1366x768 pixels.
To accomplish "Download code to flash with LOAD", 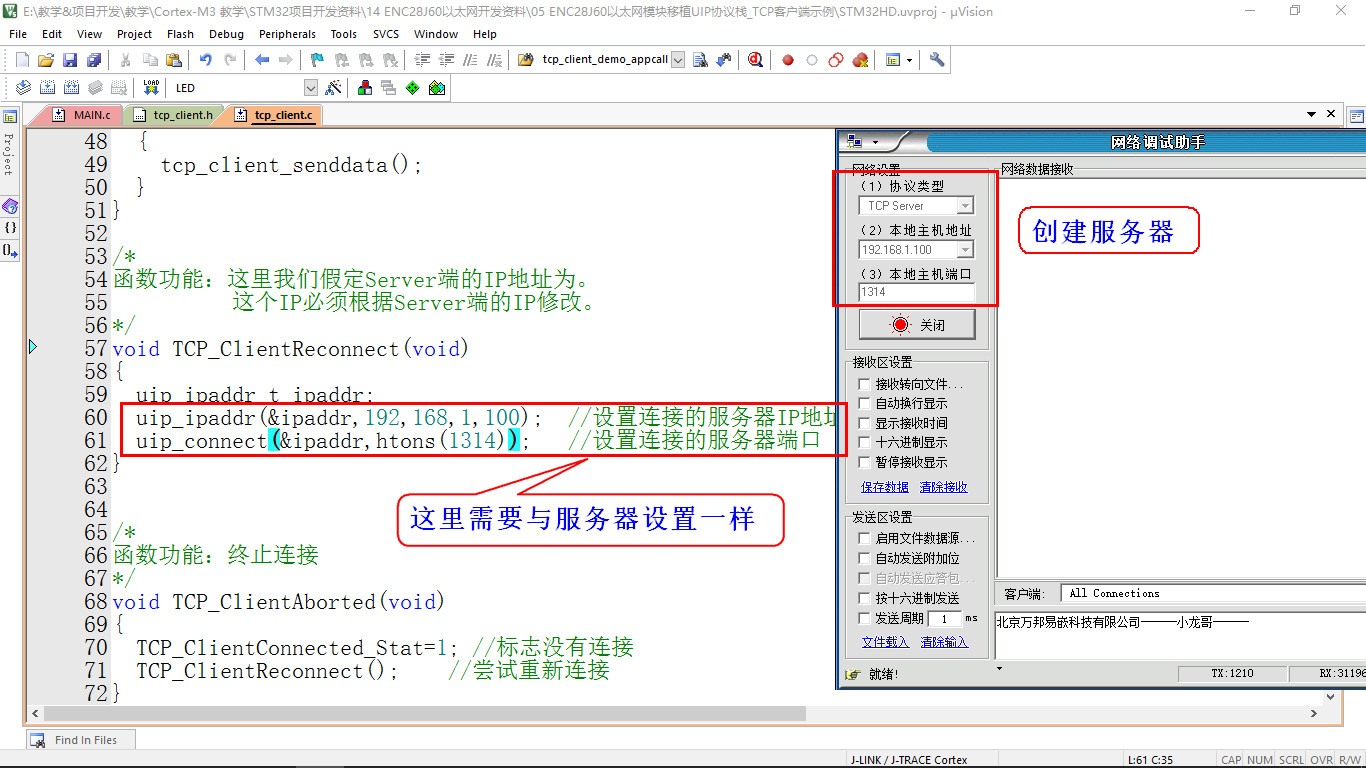I will point(151,88).
